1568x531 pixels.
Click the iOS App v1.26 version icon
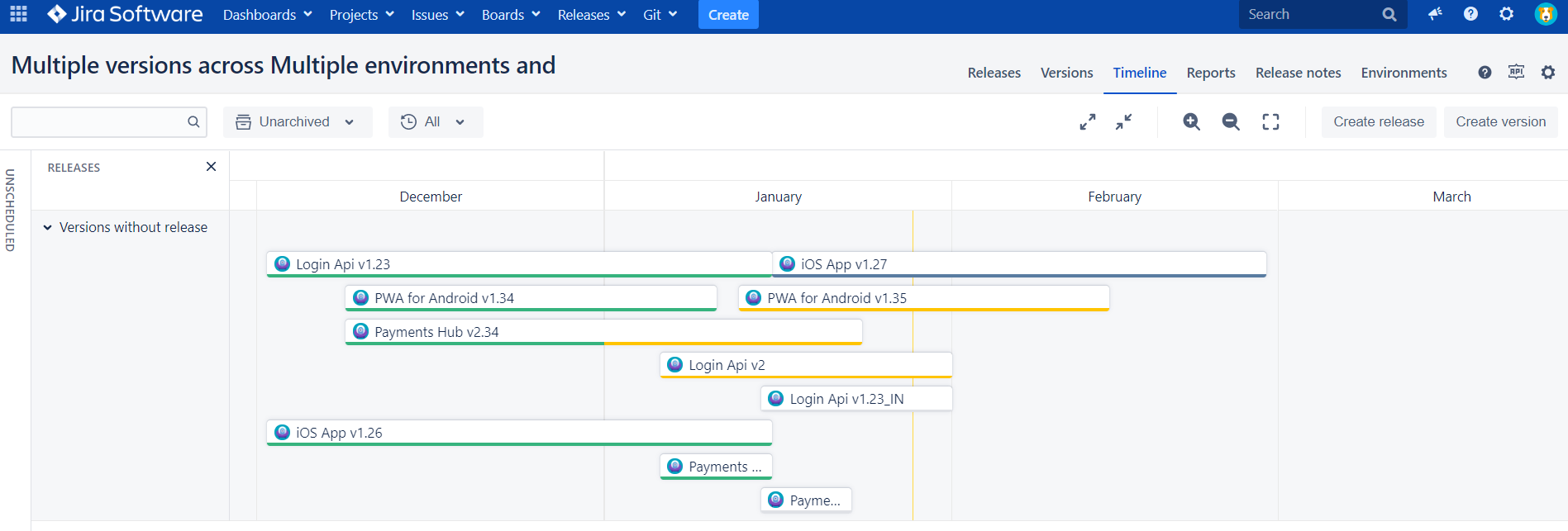point(282,432)
